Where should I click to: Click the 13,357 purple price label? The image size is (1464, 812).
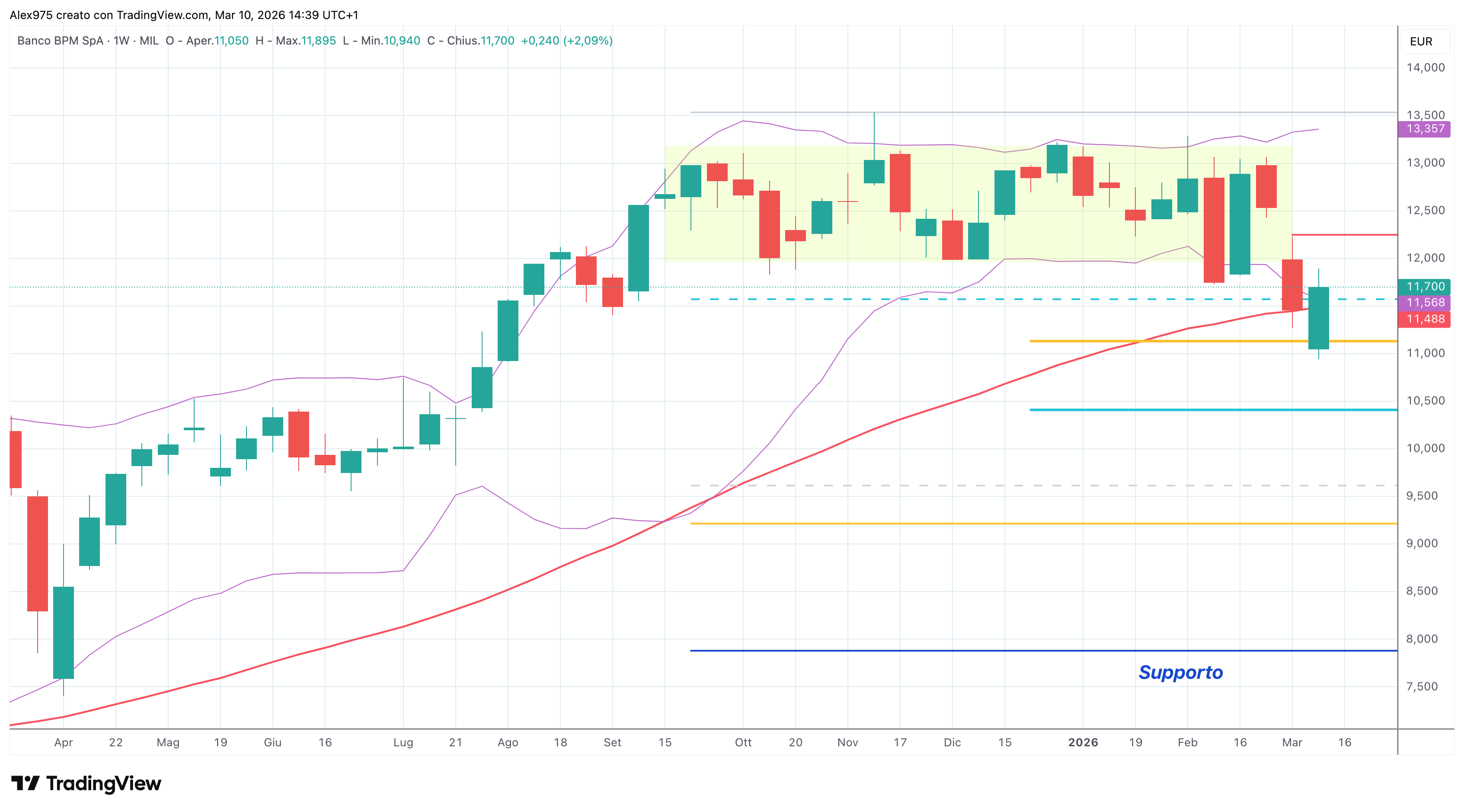tap(1425, 129)
